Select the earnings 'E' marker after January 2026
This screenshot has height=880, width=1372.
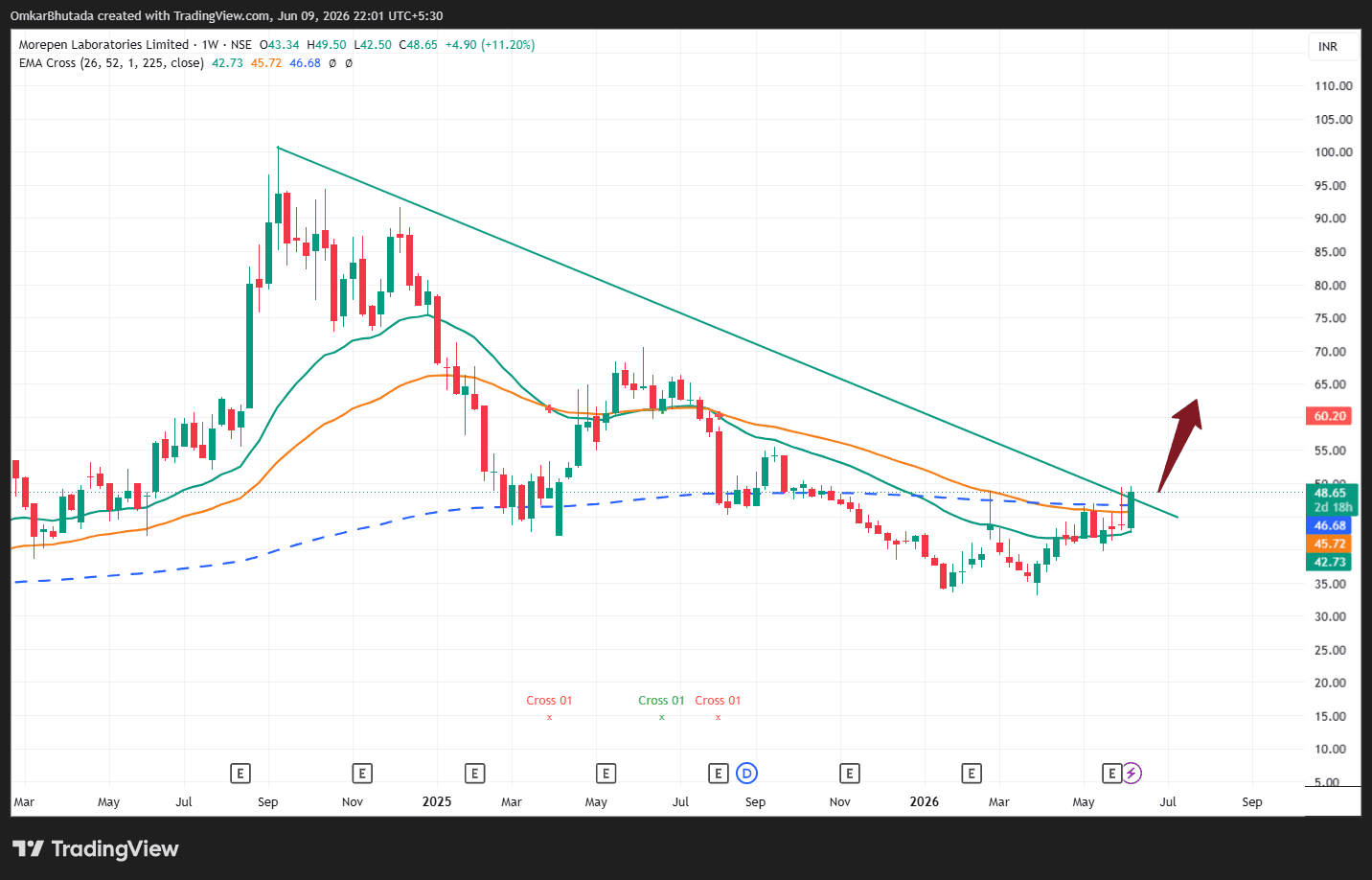(972, 773)
